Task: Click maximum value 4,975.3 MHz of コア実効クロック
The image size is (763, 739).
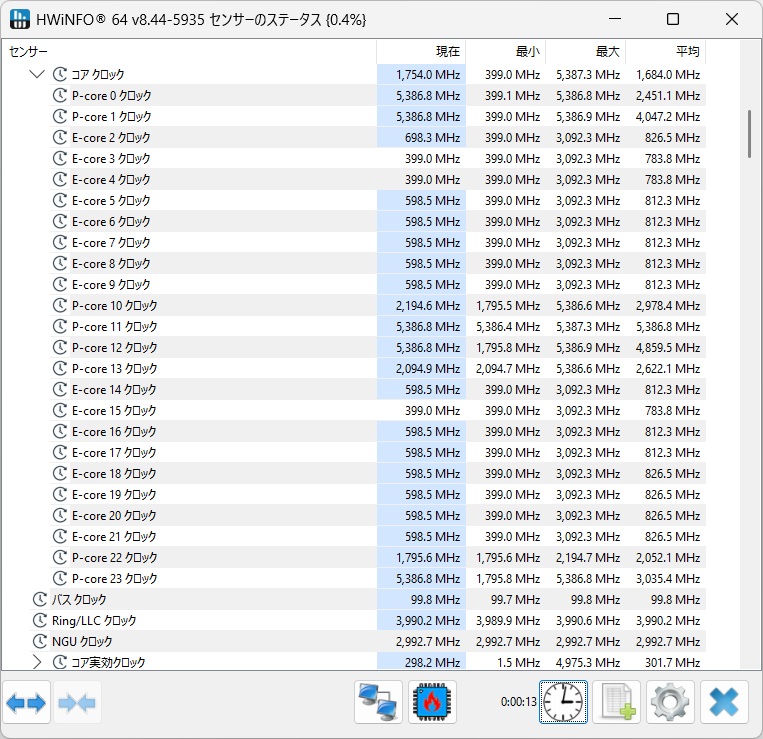Action: pyautogui.click(x=588, y=663)
